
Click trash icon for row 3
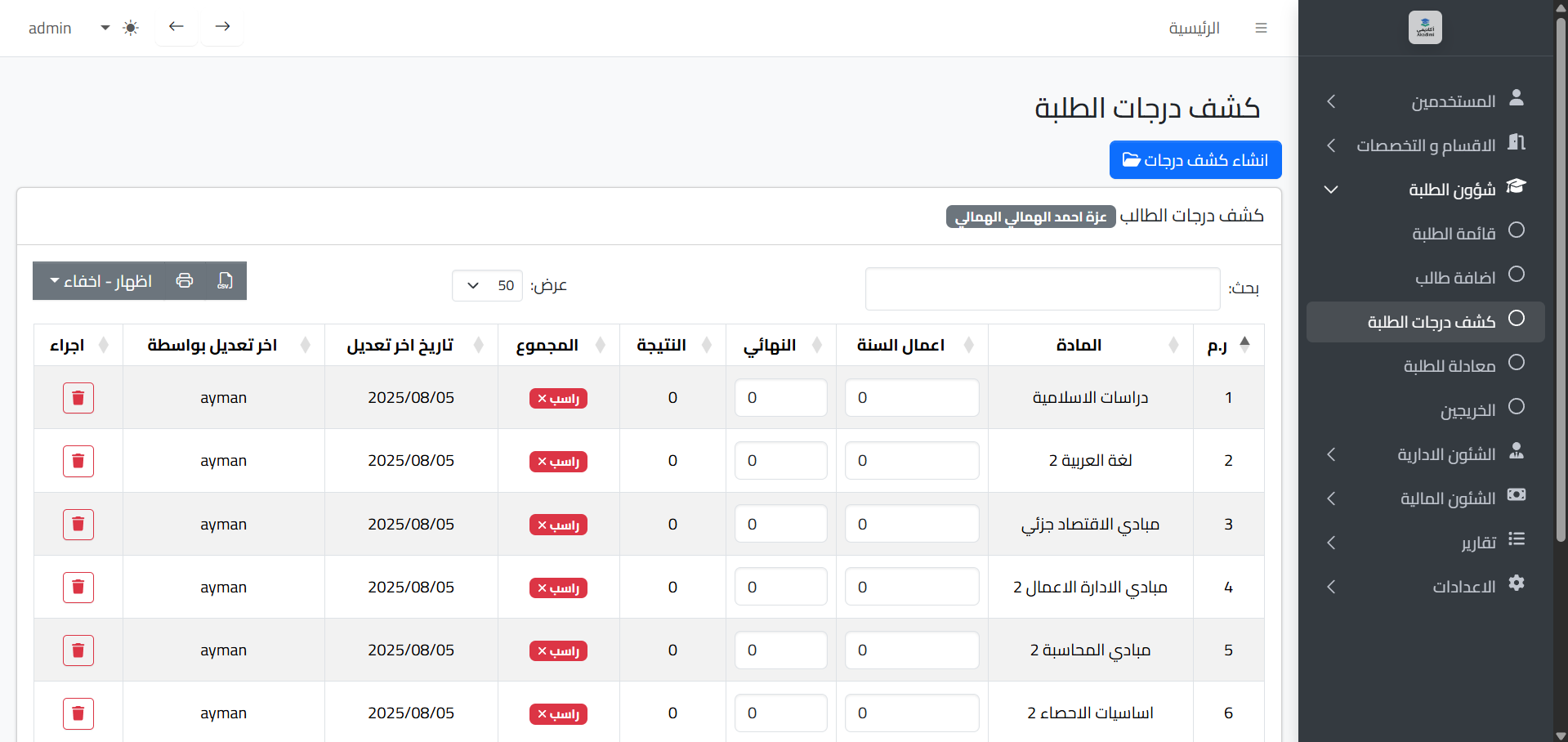pyautogui.click(x=78, y=525)
